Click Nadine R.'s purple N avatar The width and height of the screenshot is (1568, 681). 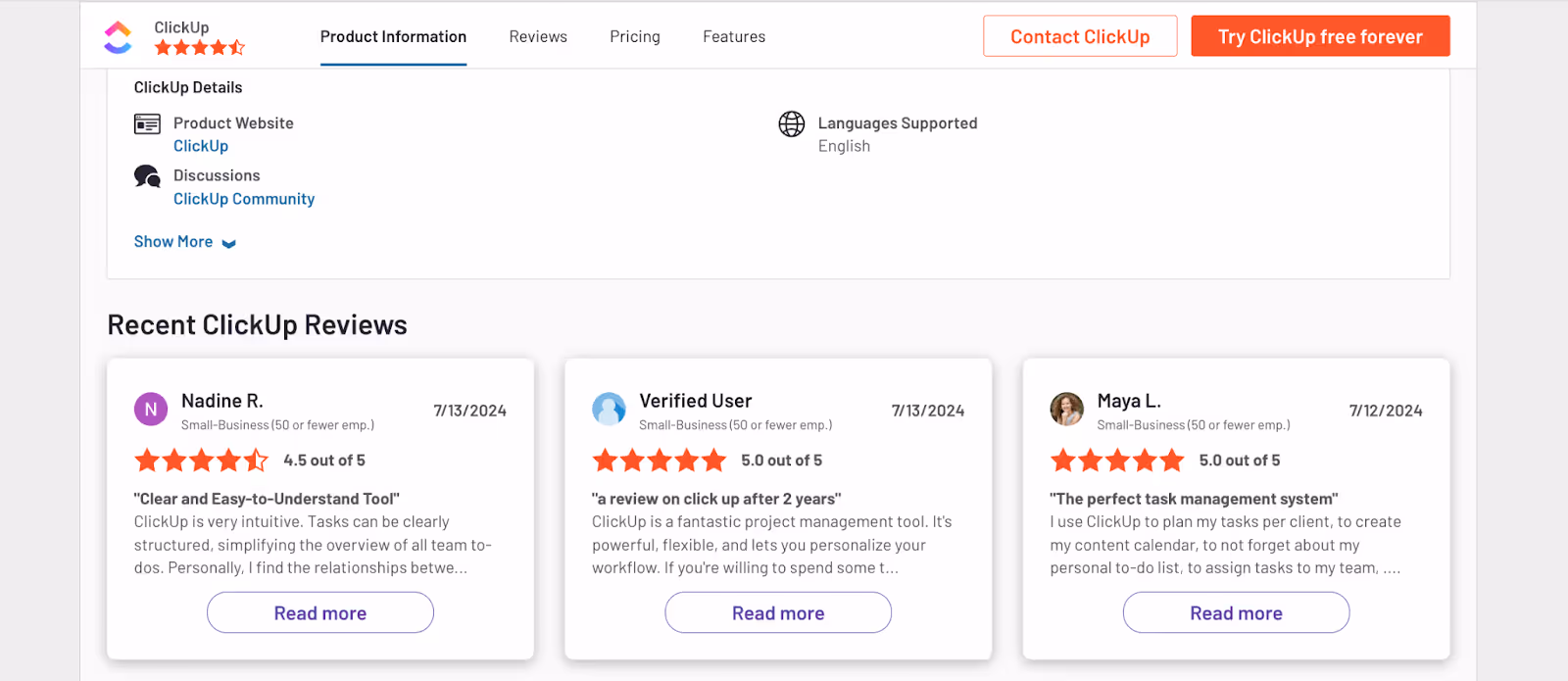click(151, 410)
